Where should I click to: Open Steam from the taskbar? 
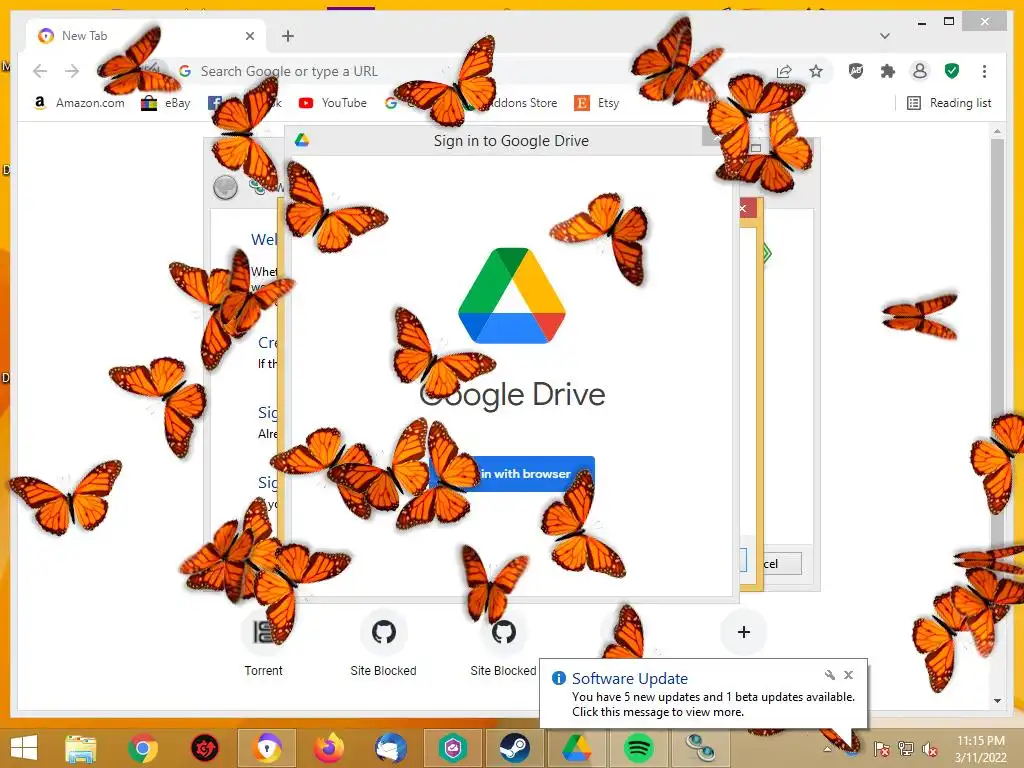[x=515, y=748]
